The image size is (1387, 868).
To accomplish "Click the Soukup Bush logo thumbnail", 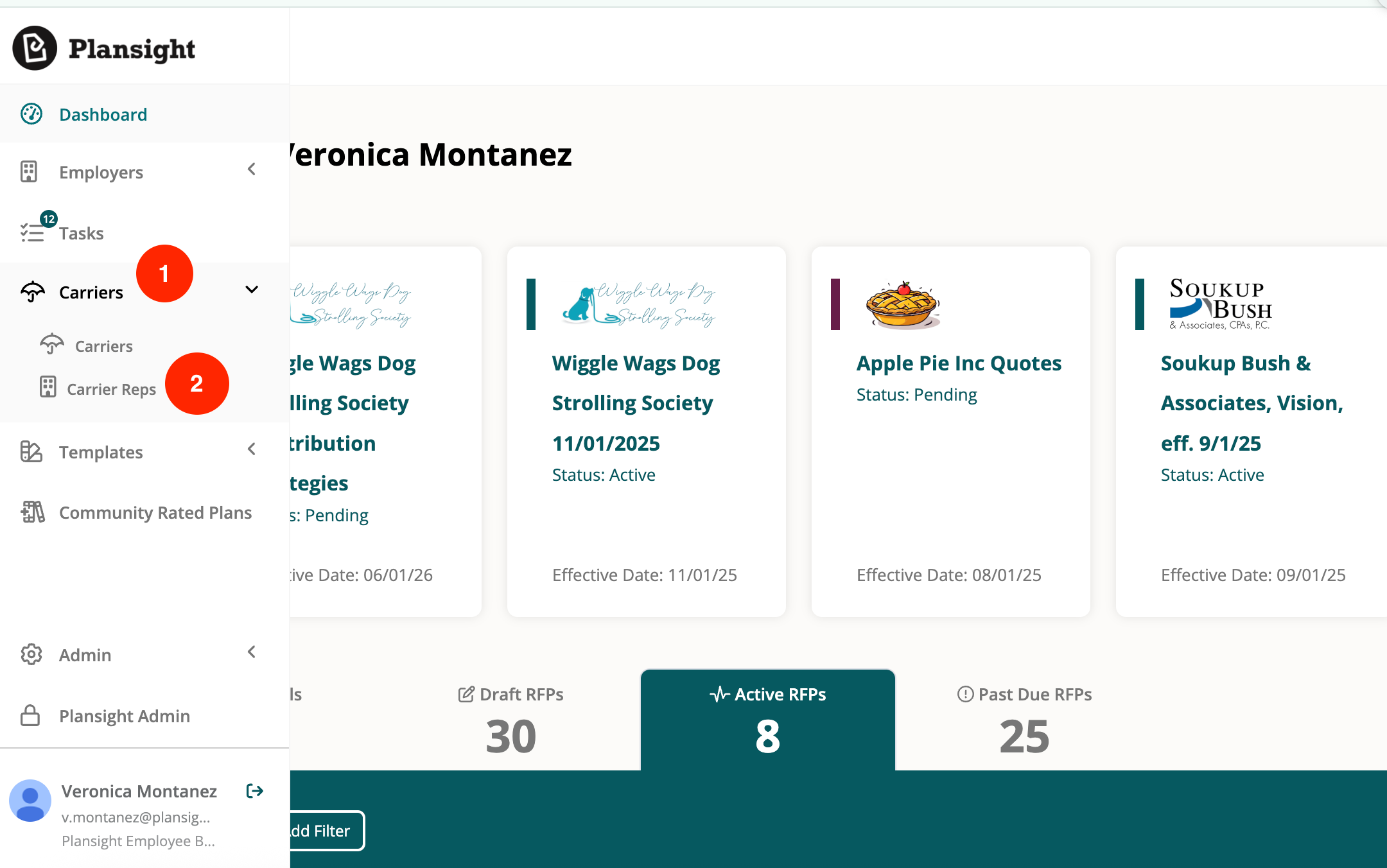I will click(1220, 304).
